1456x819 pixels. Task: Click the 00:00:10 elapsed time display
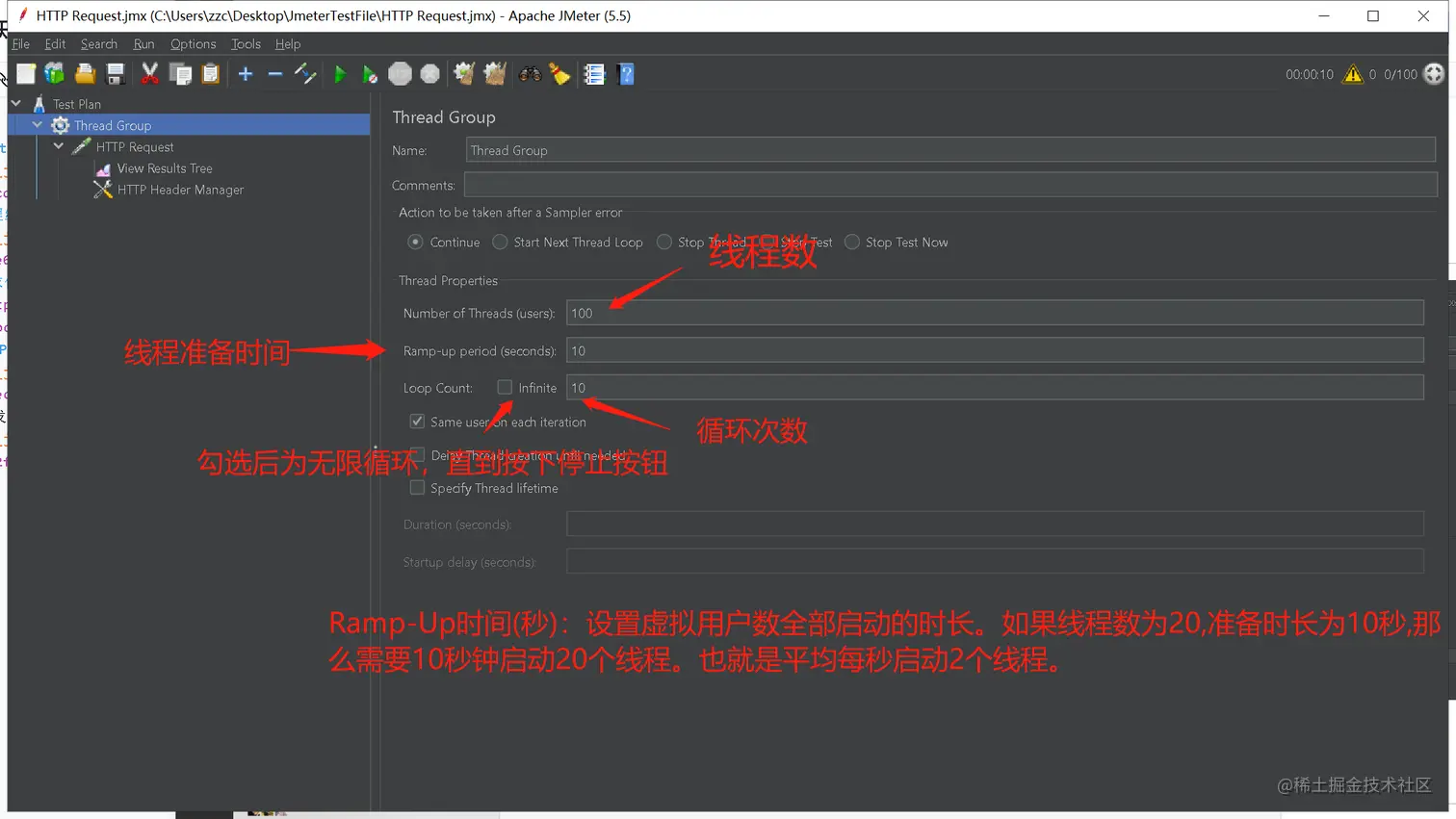[x=1310, y=74]
